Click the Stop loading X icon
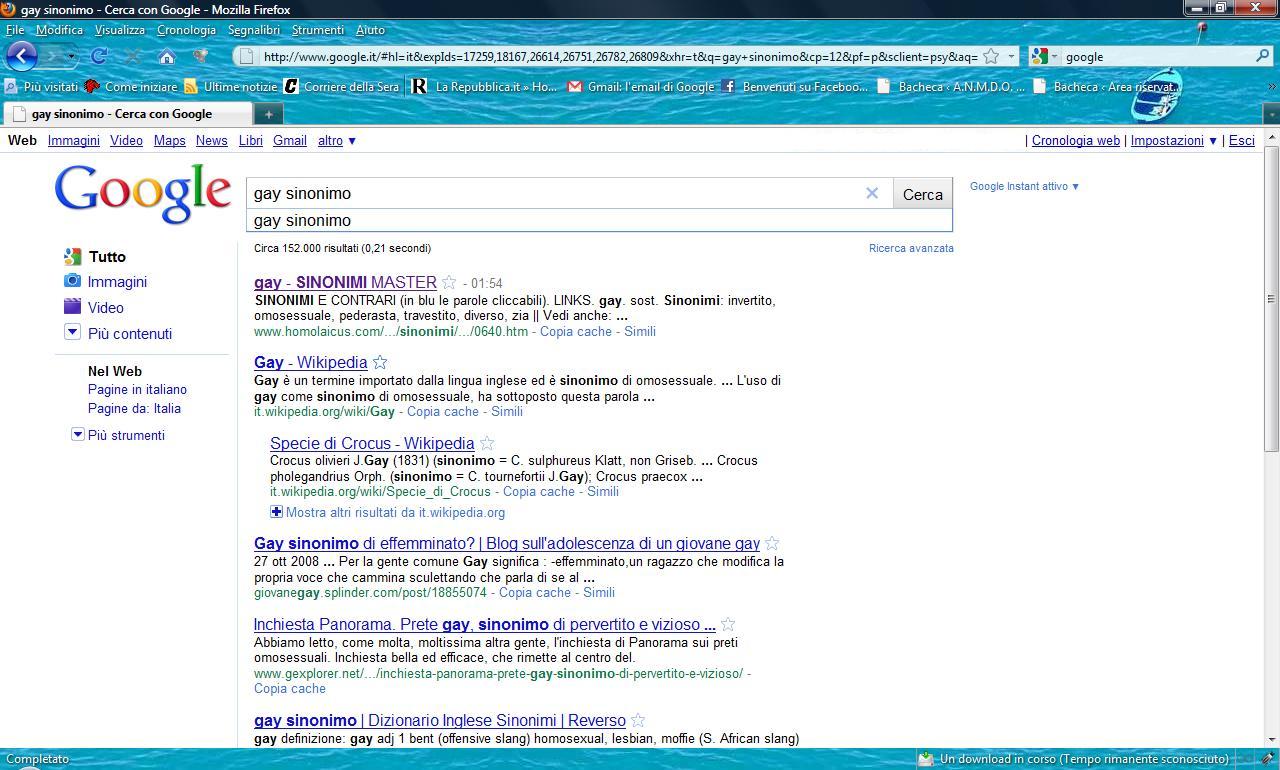The width and height of the screenshot is (1280, 770). tap(132, 56)
